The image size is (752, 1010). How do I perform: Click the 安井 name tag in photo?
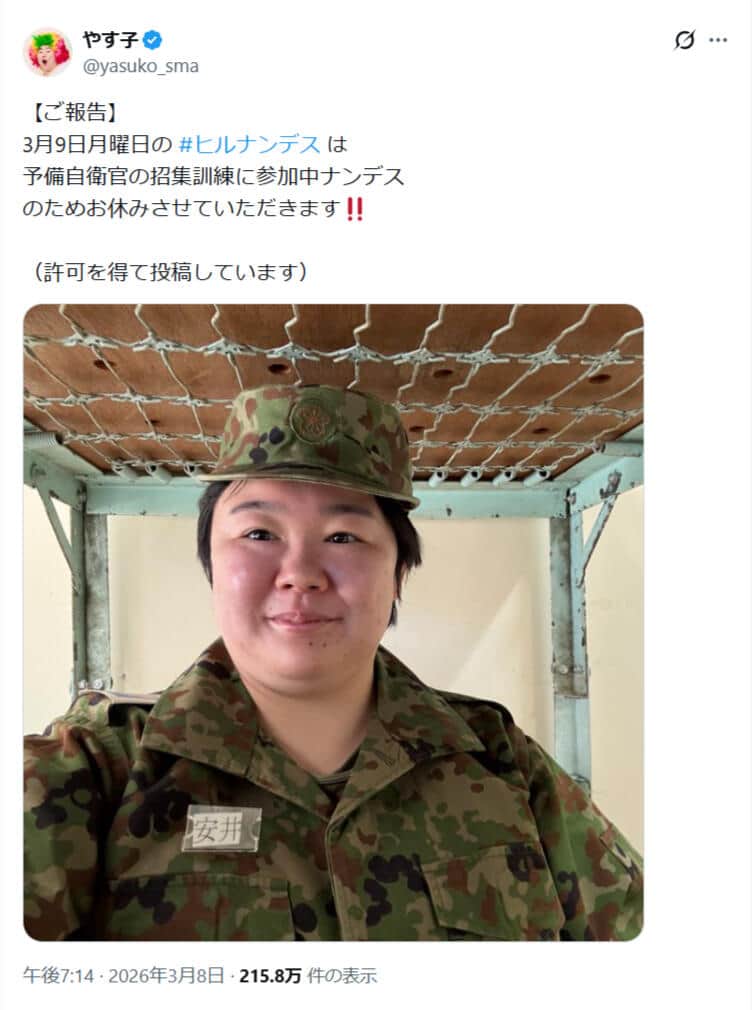[x=222, y=830]
